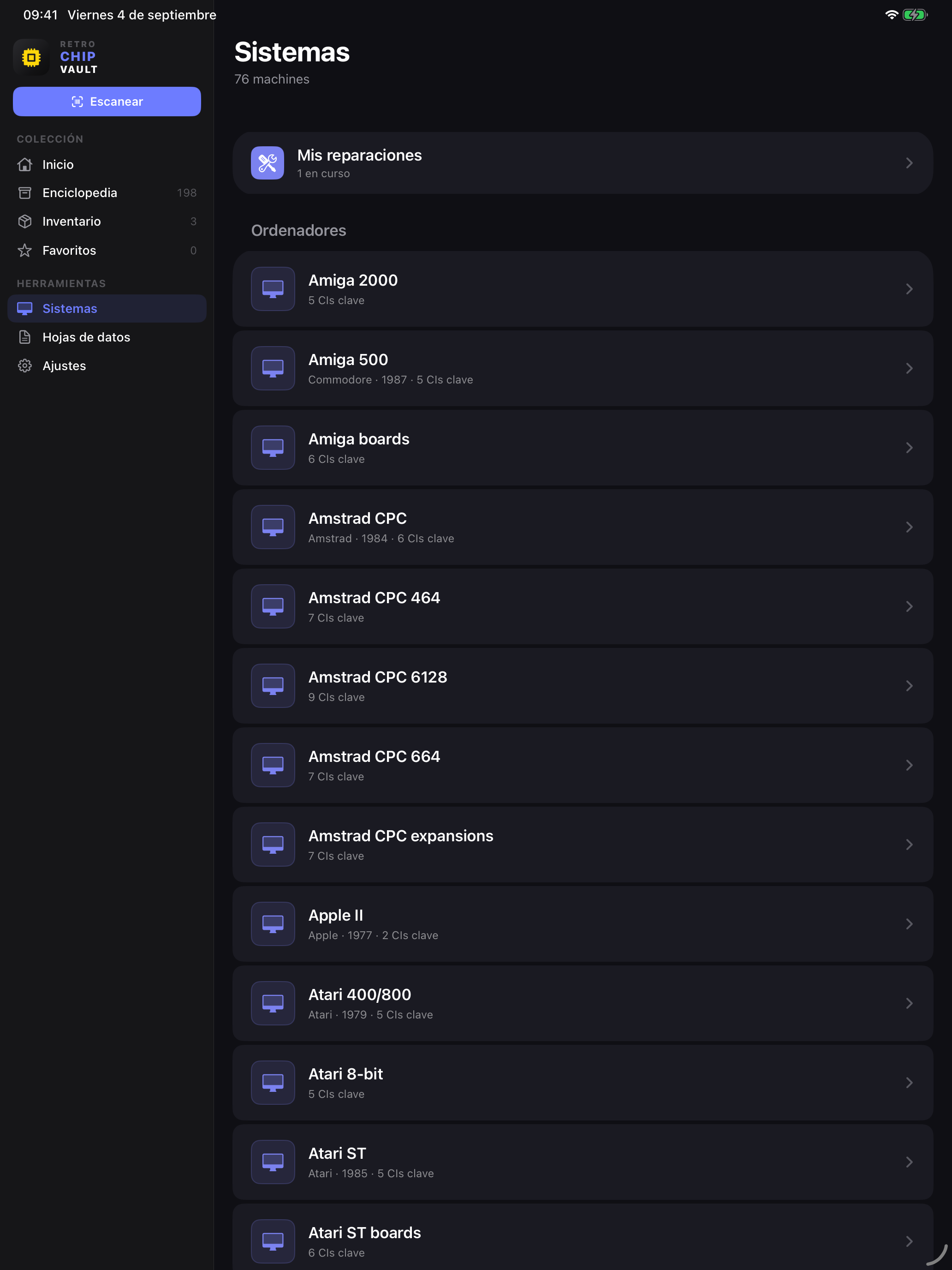Open Enciclopedia via its archive box icon
Viewport: 952px width, 1270px height.
[24, 193]
